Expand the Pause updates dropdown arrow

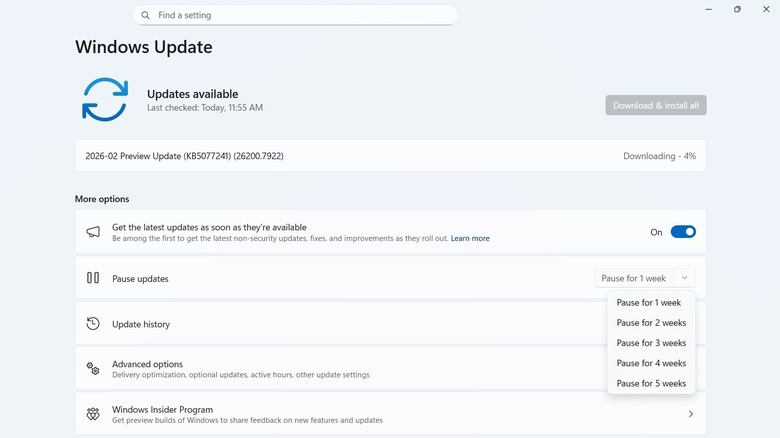[684, 278]
